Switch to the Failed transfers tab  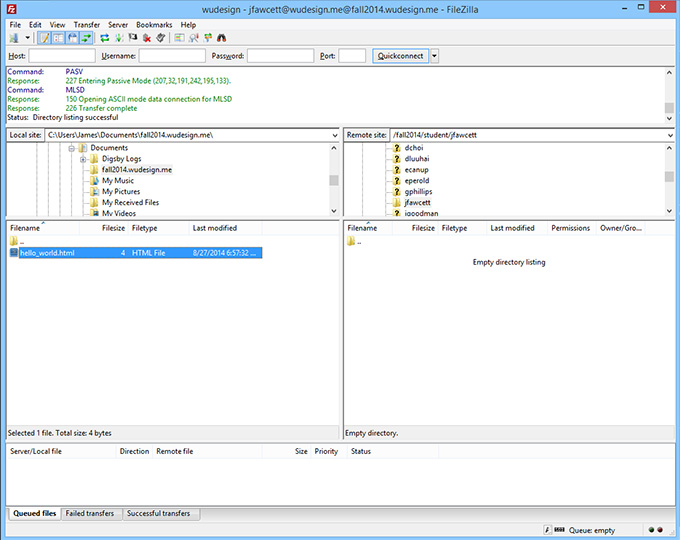click(90, 514)
